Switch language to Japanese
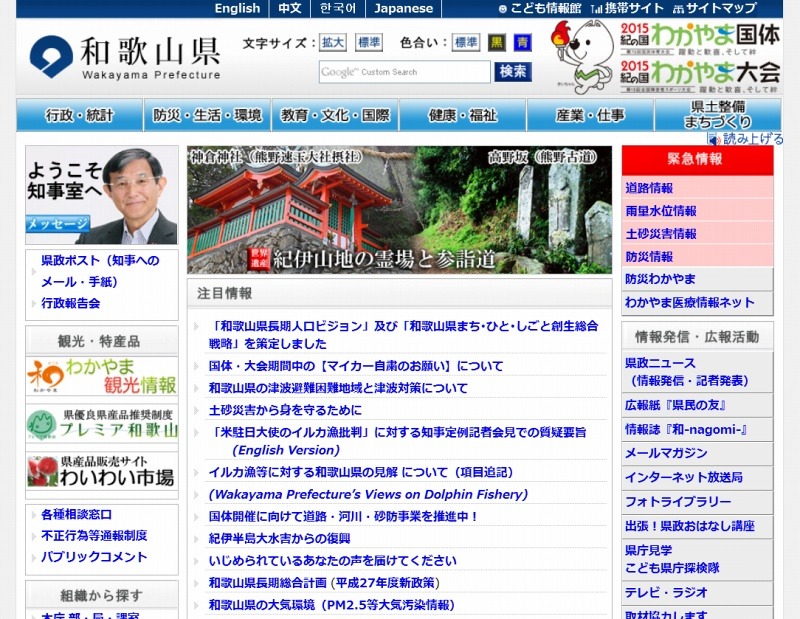 coord(403,9)
